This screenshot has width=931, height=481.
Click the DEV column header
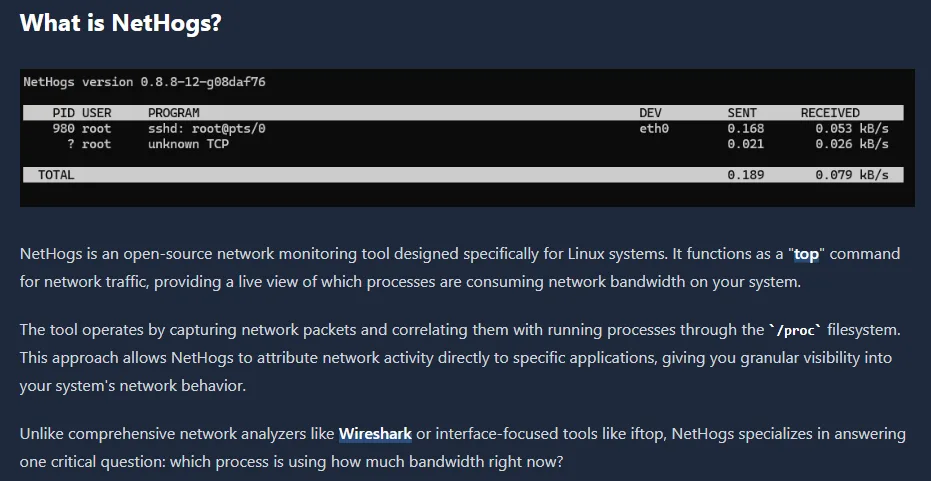pyautogui.click(x=650, y=113)
